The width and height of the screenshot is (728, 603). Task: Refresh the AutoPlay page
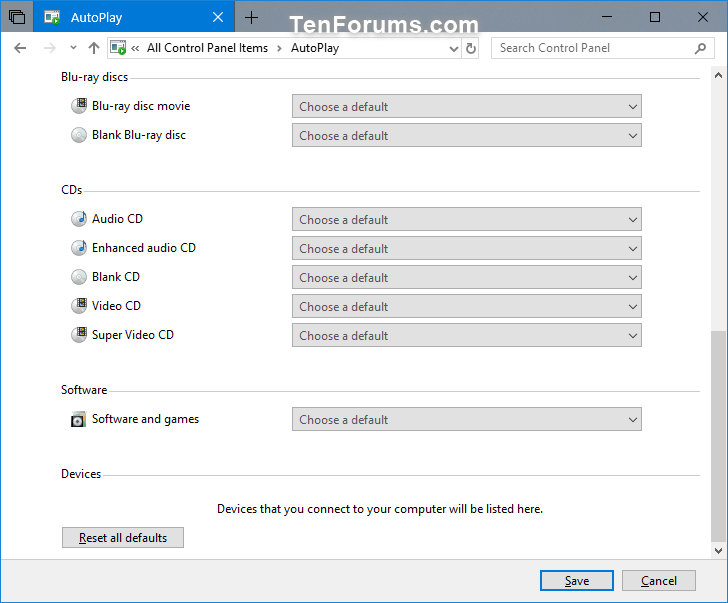pos(471,48)
